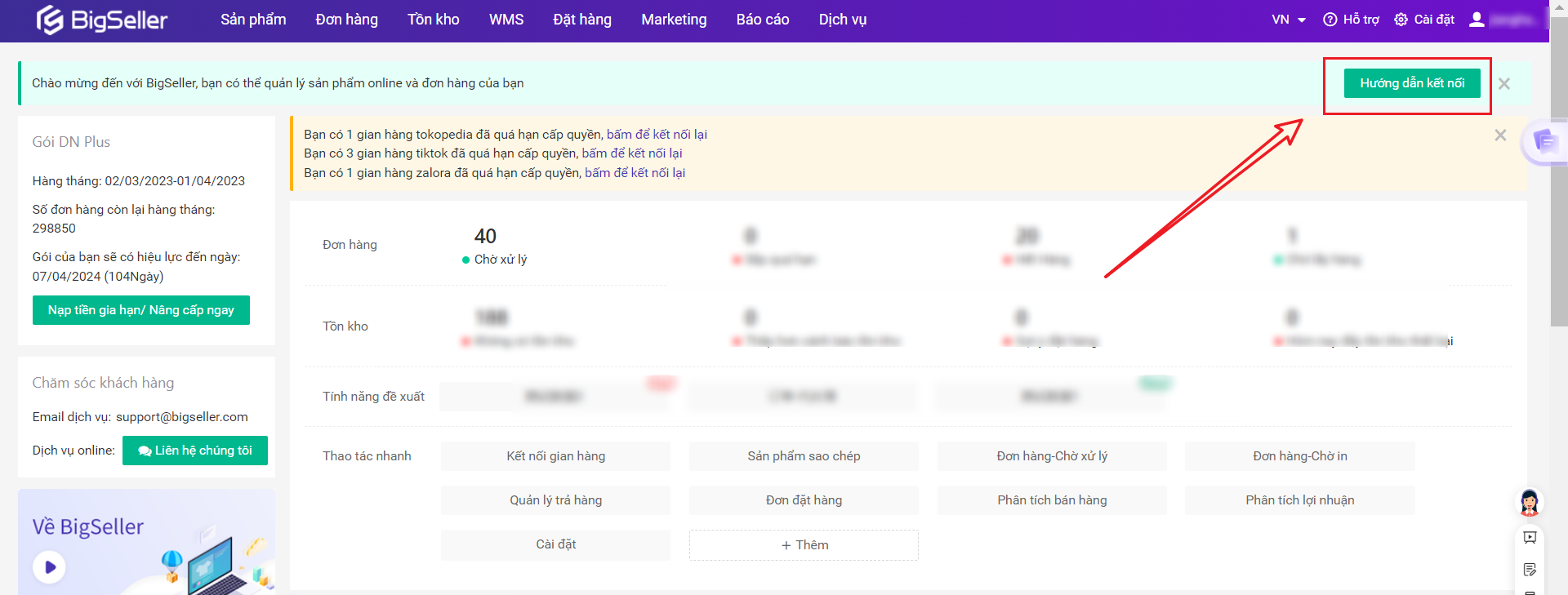Click the support@bigseller.com email text
This screenshot has width=1568, height=595.
[x=182, y=417]
